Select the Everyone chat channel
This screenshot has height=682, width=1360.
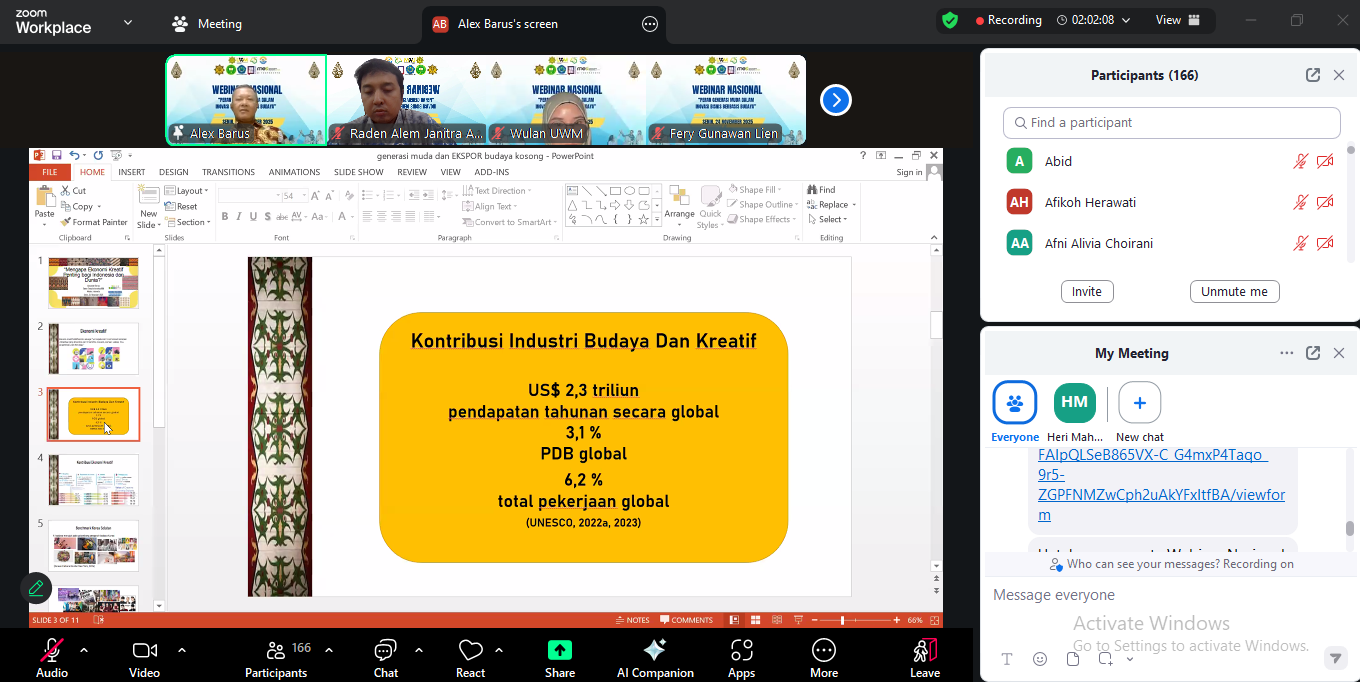(1015, 412)
